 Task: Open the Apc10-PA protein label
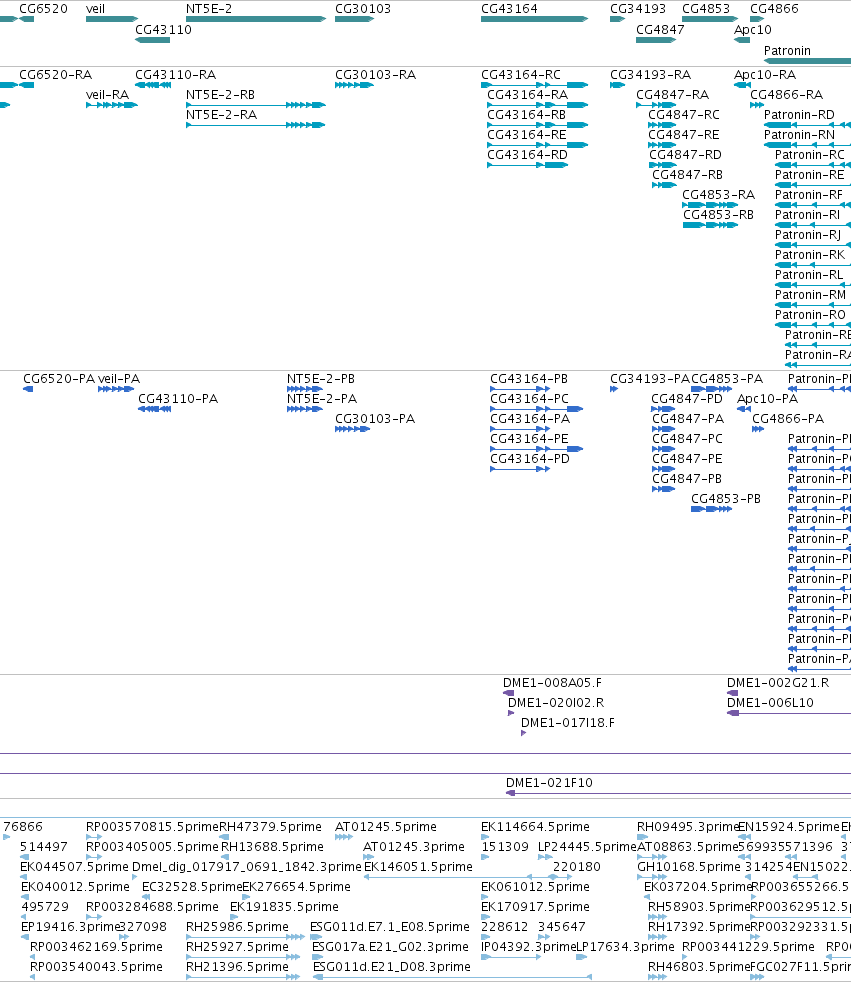tap(768, 399)
